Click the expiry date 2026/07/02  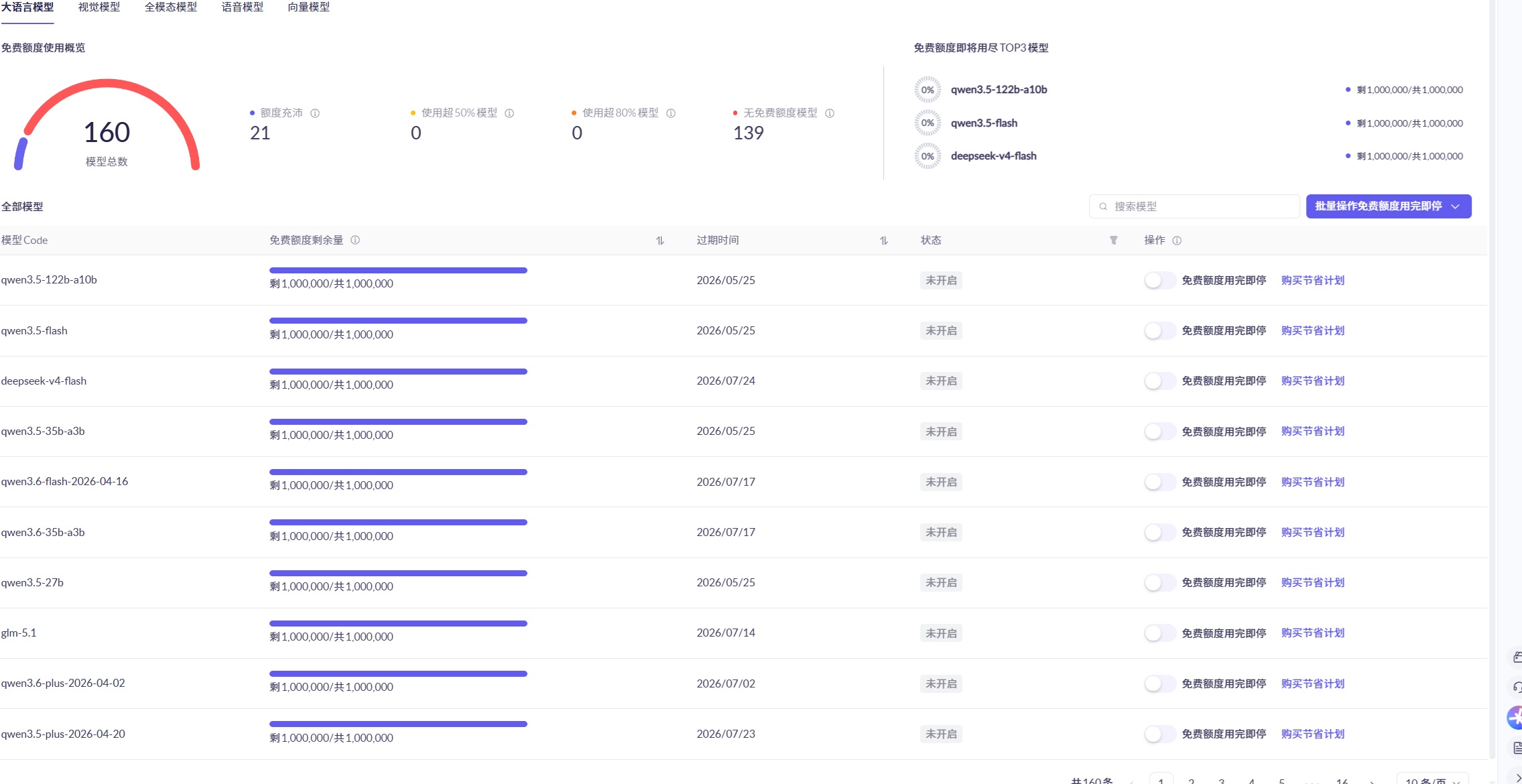726,683
